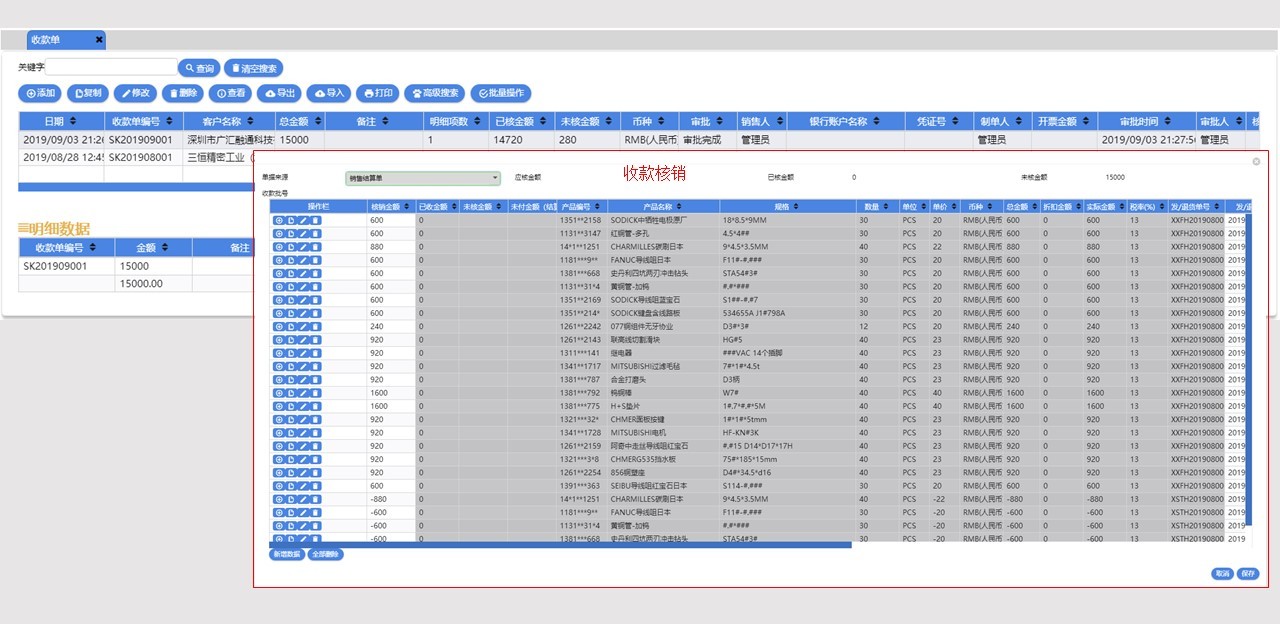This screenshot has width=1280, height=624.
Task: Close the 收款核销 dialog with X icon
Action: click(x=1256, y=161)
